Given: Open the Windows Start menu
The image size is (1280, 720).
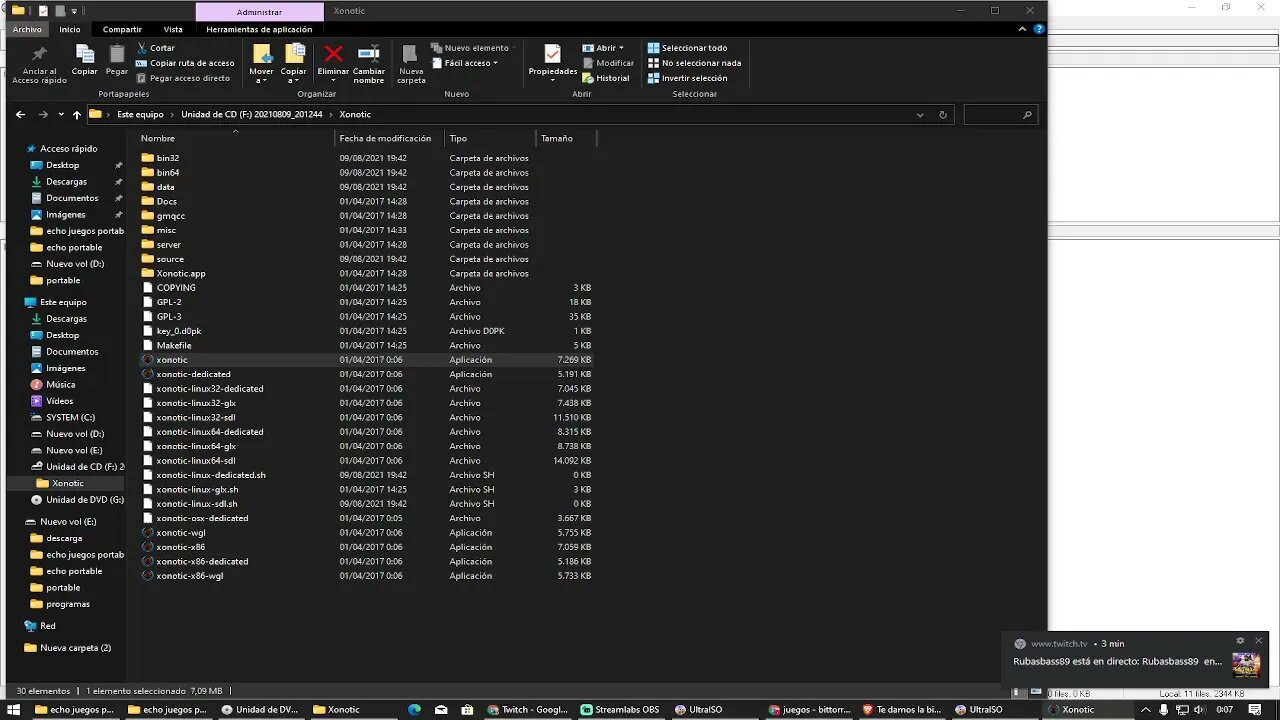Looking at the screenshot, I should pyautogui.click(x=14, y=710).
